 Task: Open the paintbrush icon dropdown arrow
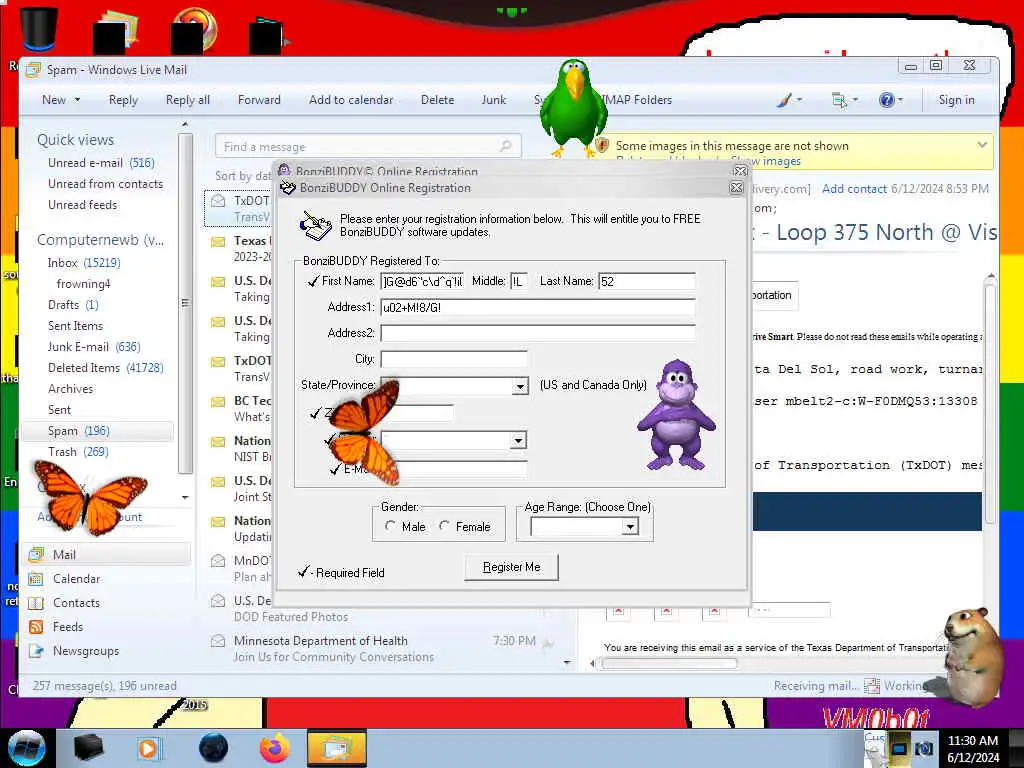799,100
